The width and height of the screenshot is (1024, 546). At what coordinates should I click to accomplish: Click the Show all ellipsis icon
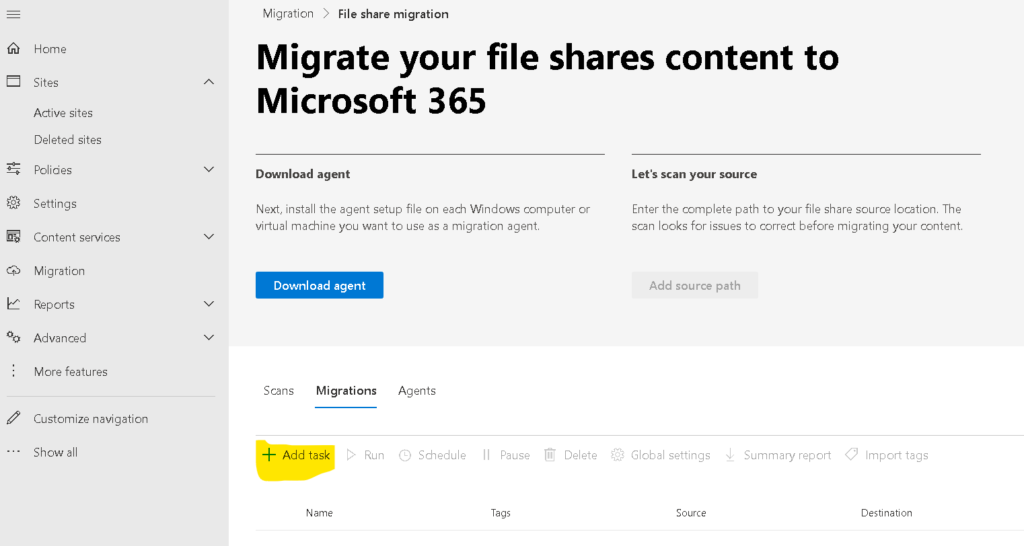(x=13, y=451)
